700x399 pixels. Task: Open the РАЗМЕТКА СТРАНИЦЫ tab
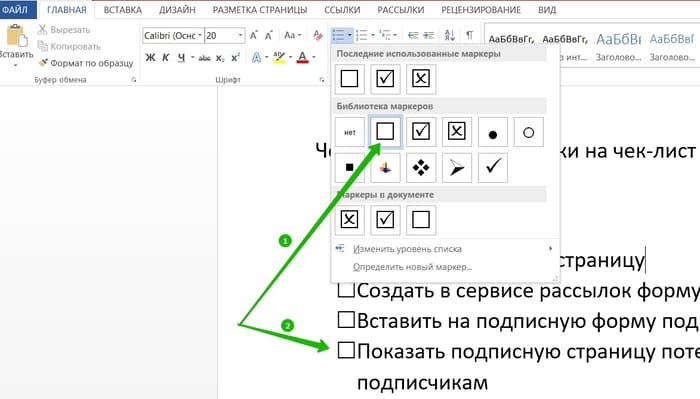coord(260,10)
